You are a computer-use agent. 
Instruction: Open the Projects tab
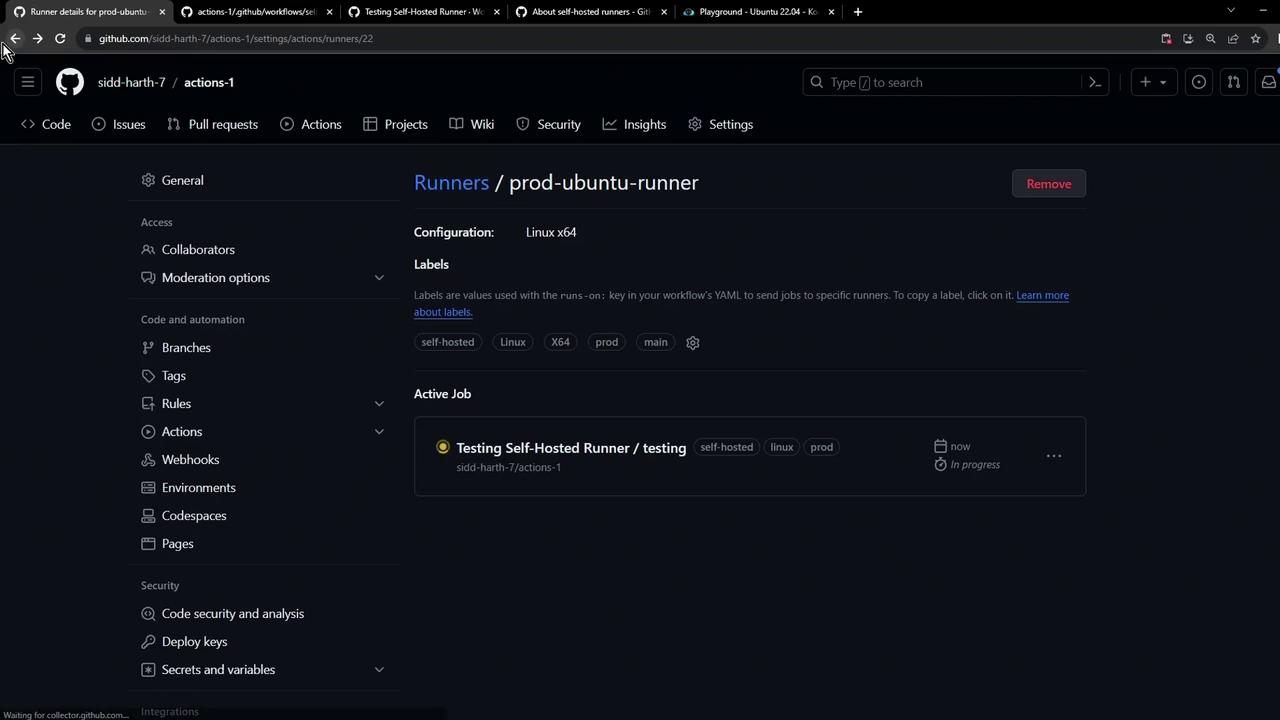[395, 124]
